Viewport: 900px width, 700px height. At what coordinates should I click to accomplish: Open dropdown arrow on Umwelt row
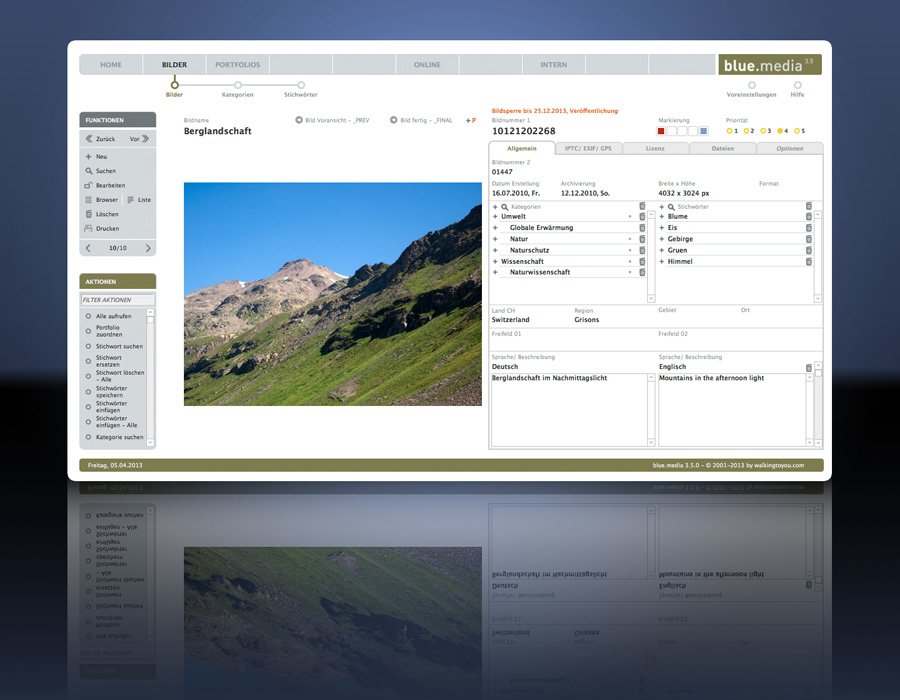coord(630,217)
